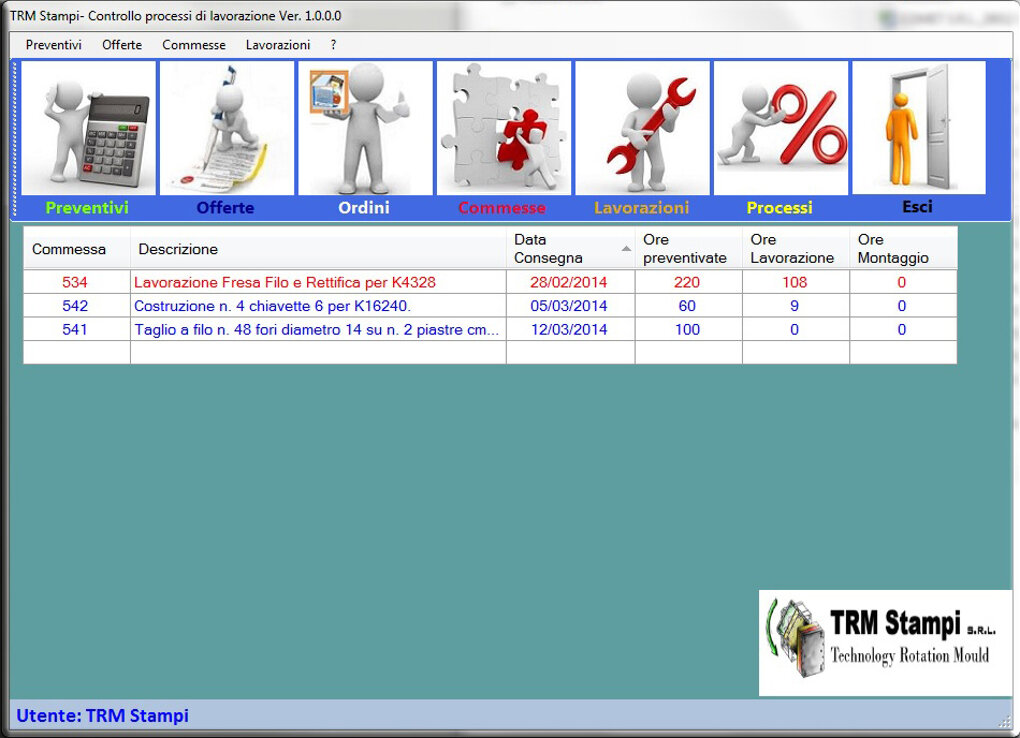Image resolution: width=1020 pixels, height=738 pixels.
Task: Open the Preventivi menu
Action: coord(54,45)
